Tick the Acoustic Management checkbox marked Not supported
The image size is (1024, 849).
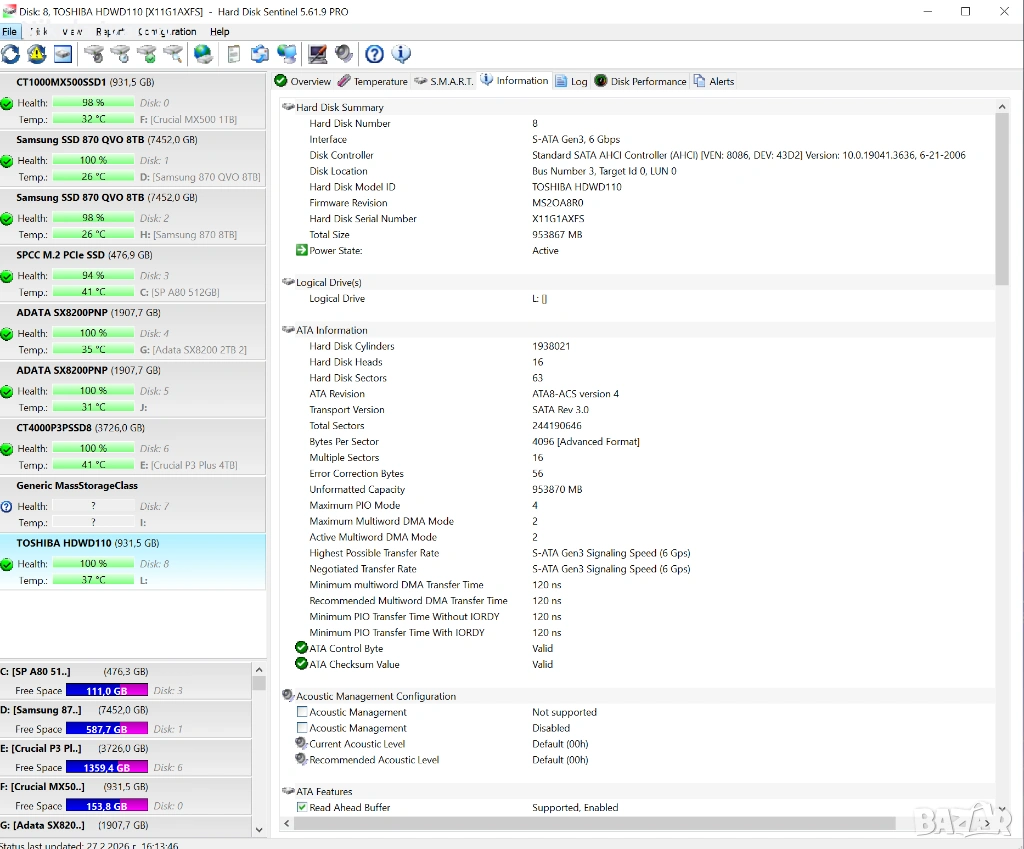(x=302, y=712)
